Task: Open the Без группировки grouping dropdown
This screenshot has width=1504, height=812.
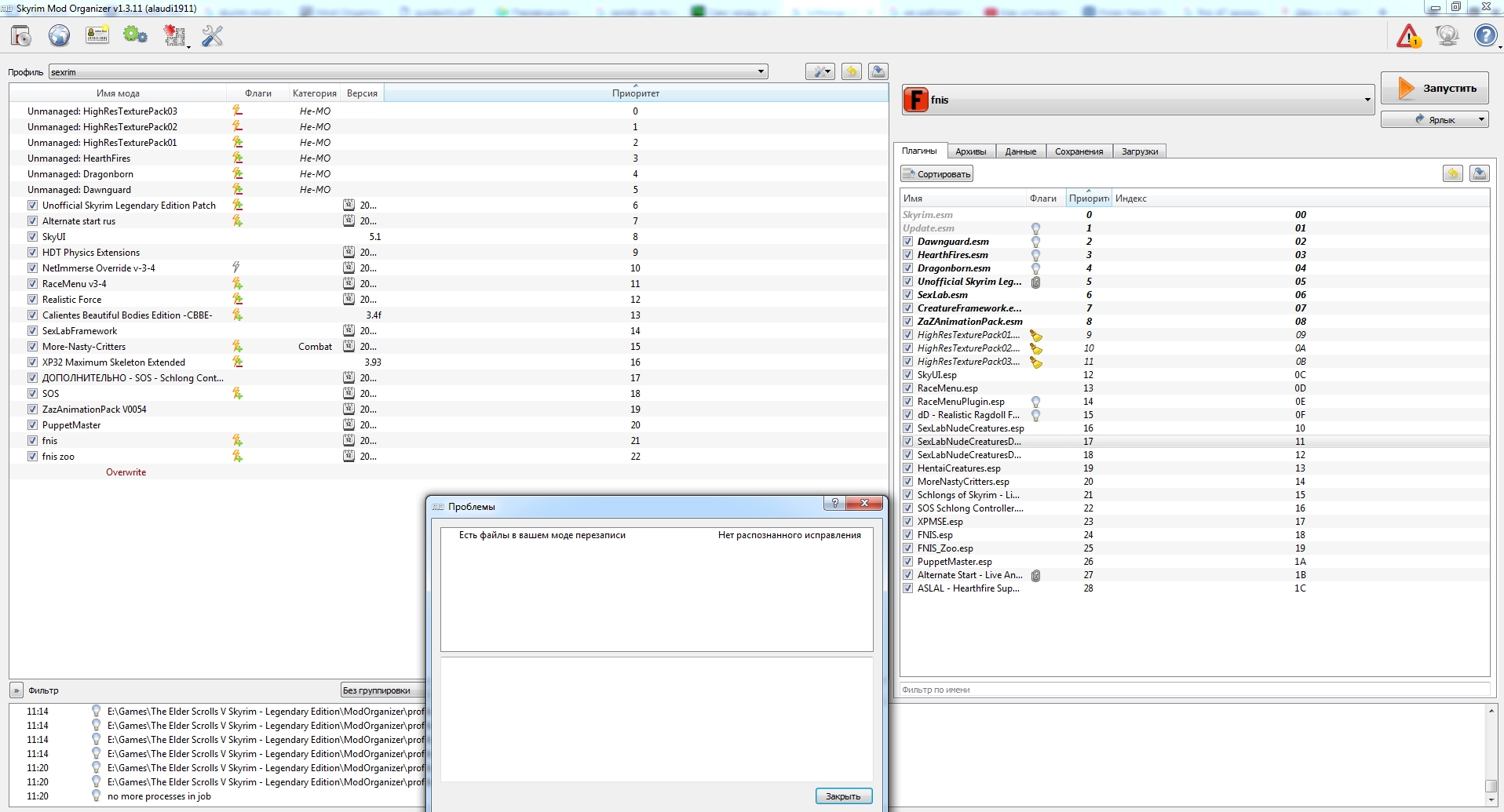Action: tap(383, 690)
